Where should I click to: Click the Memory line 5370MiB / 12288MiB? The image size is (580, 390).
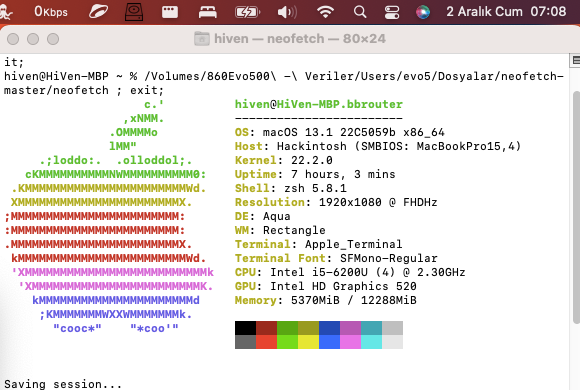(x=326, y=300)
